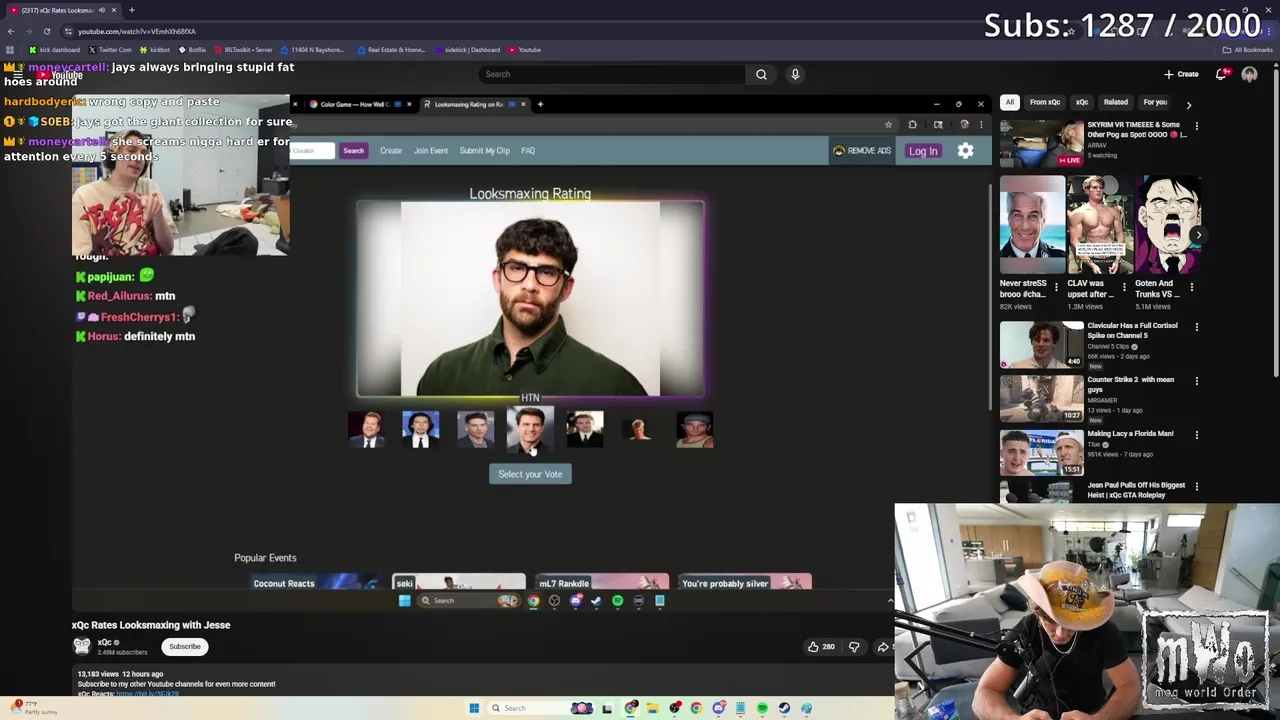
Task: Open the Windows Start button on the taskbar
Action: 474,708
